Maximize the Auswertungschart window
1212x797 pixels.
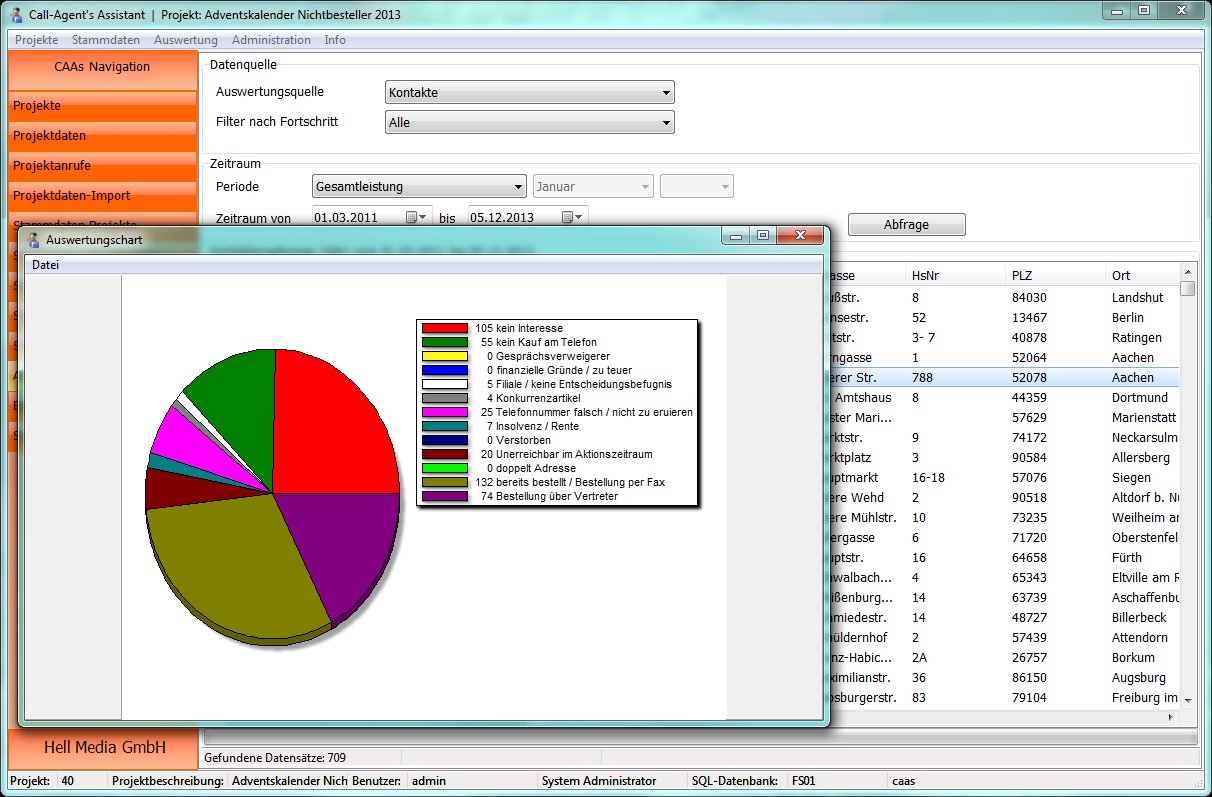(x=763, y=236)
